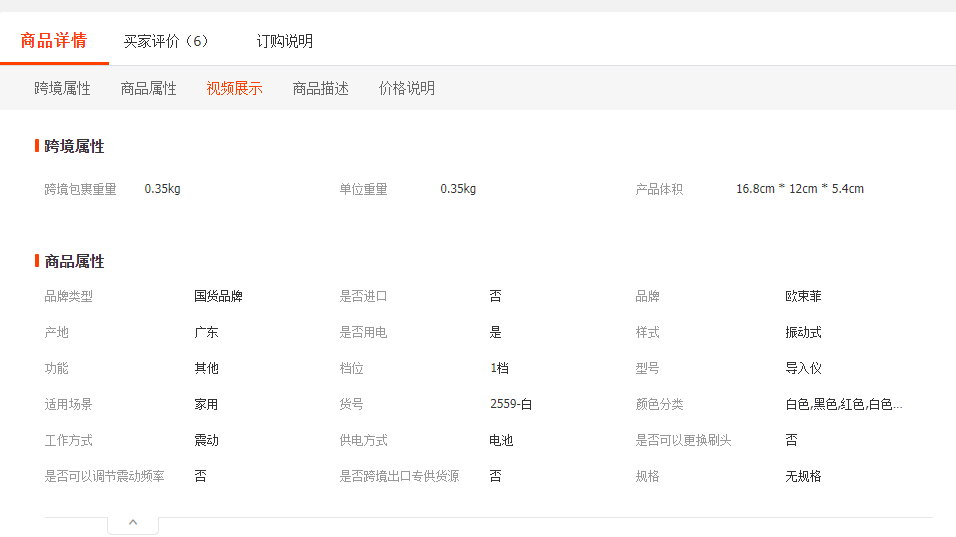The image size is (956, 537).
Task: Open the 订购说明 tab
Action: click(x=285, y=41)
